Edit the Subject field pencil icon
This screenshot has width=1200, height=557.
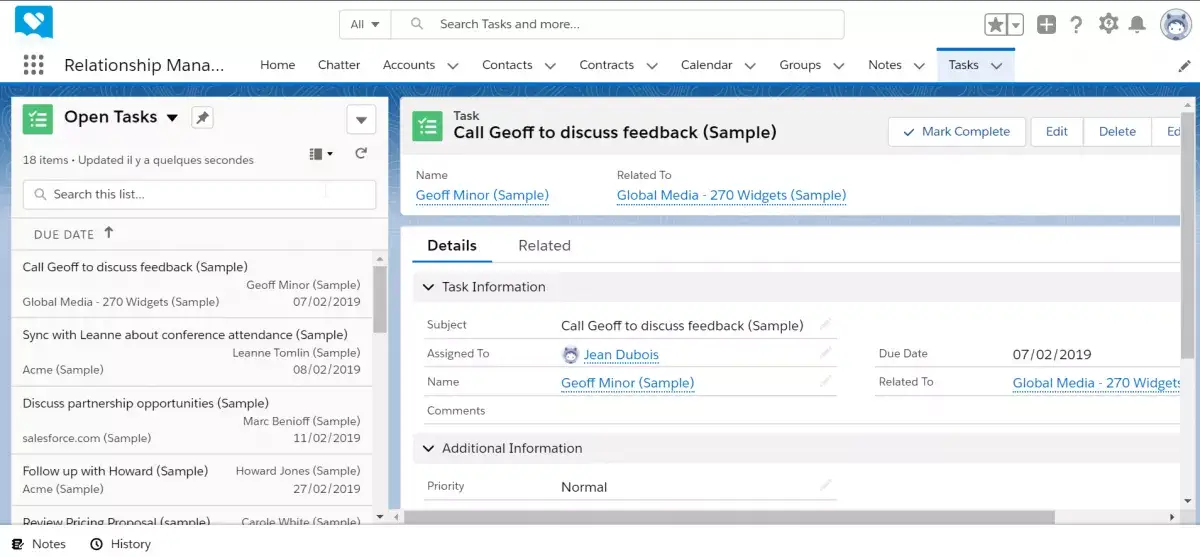[x=826, y=324]
